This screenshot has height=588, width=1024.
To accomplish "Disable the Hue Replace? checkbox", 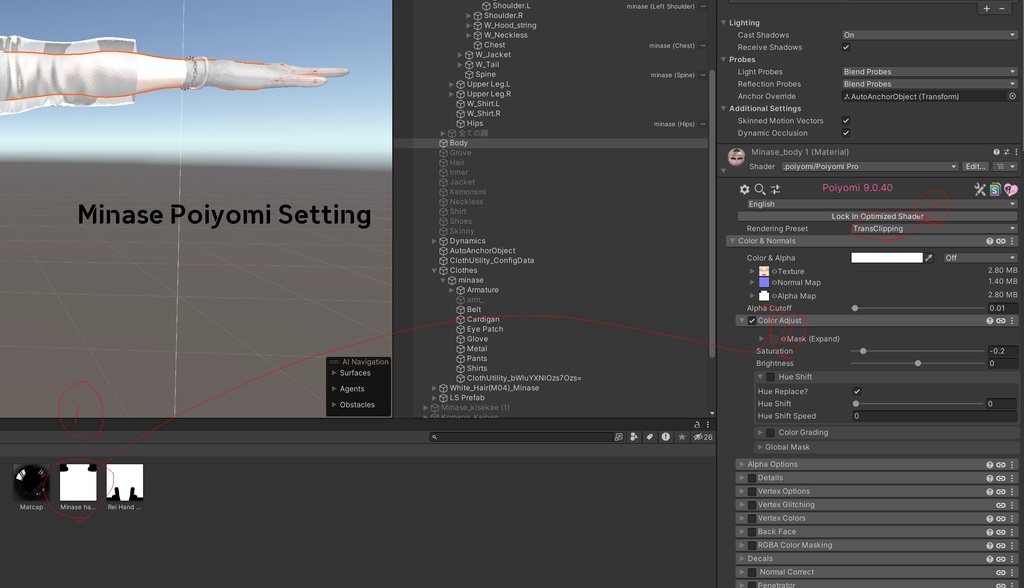I will (856, 392).
